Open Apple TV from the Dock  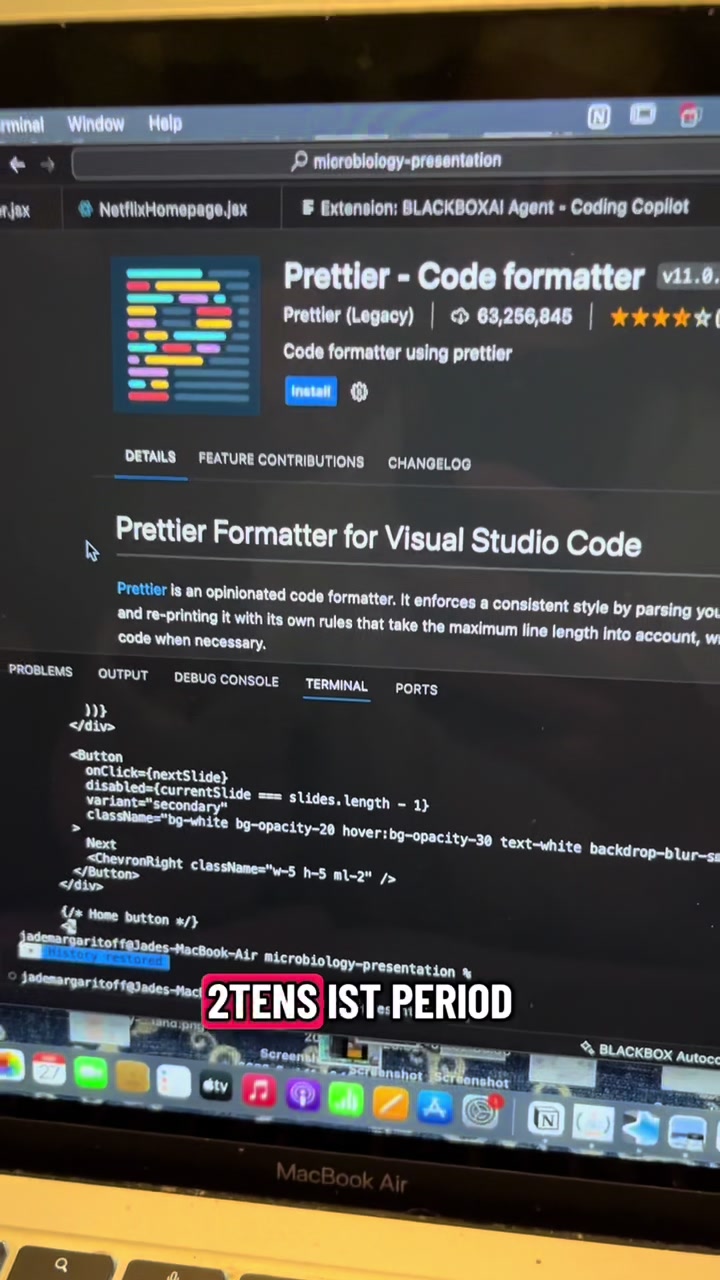click(215, 1086)
